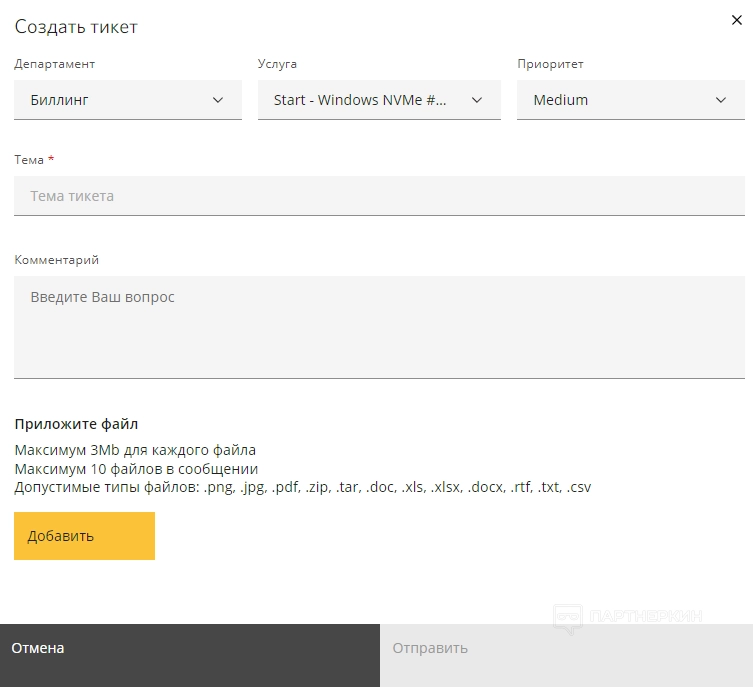Close the Создать тикет dialog

737,20
